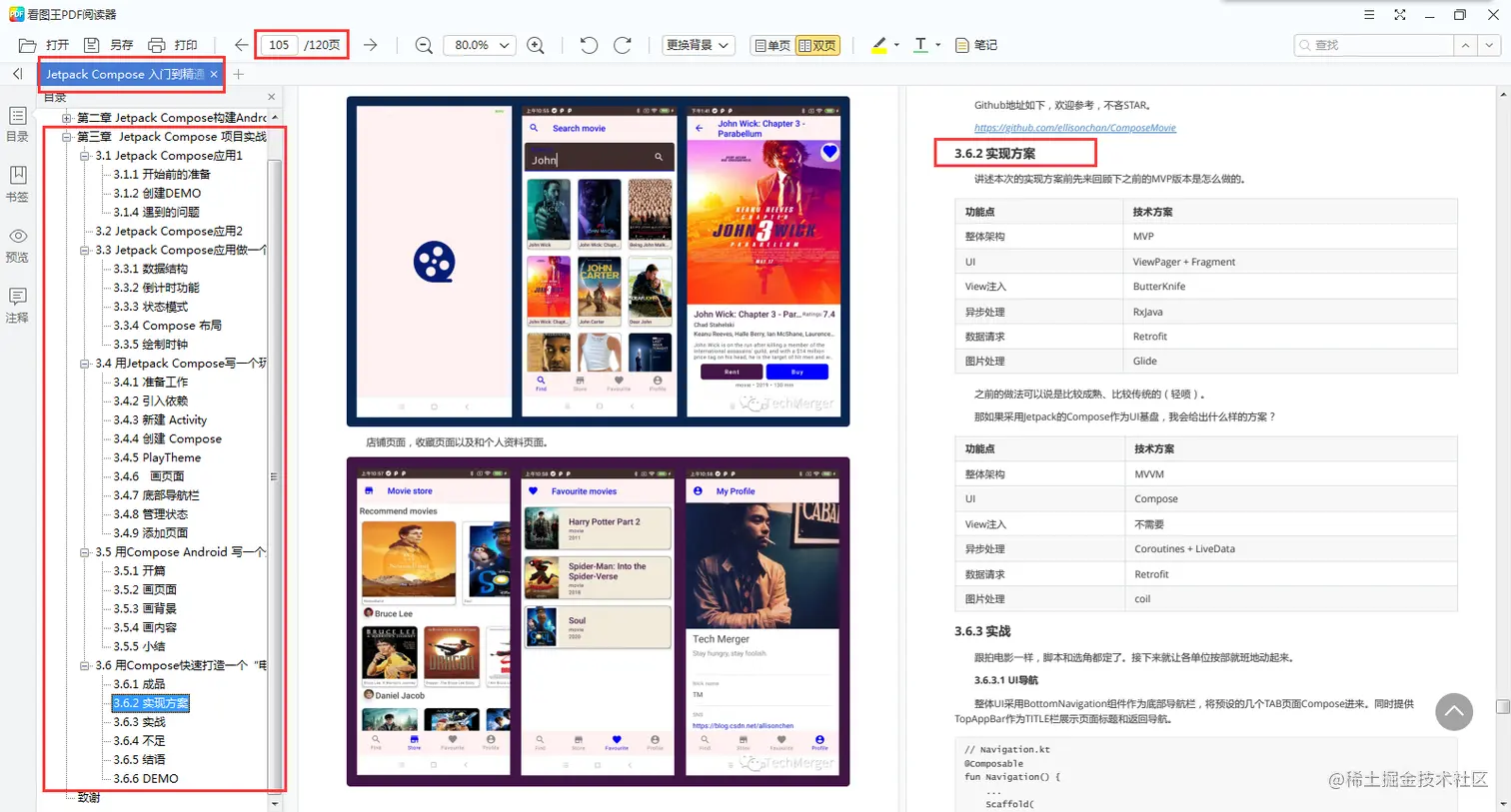Open text tool dropdown arrow
Image resolution: width=1511 pixels, height=812 pixels.
click(937, 45)
